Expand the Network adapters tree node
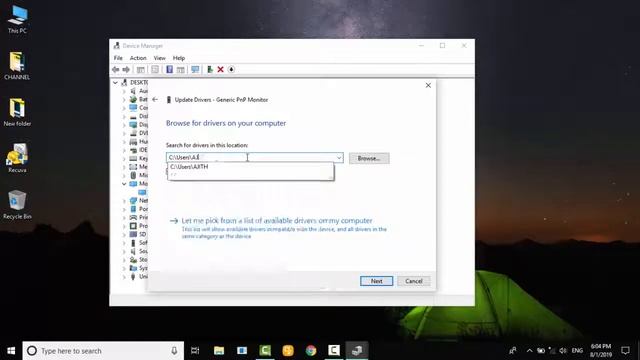Screen dimensions: 640x360 [124, 201]
